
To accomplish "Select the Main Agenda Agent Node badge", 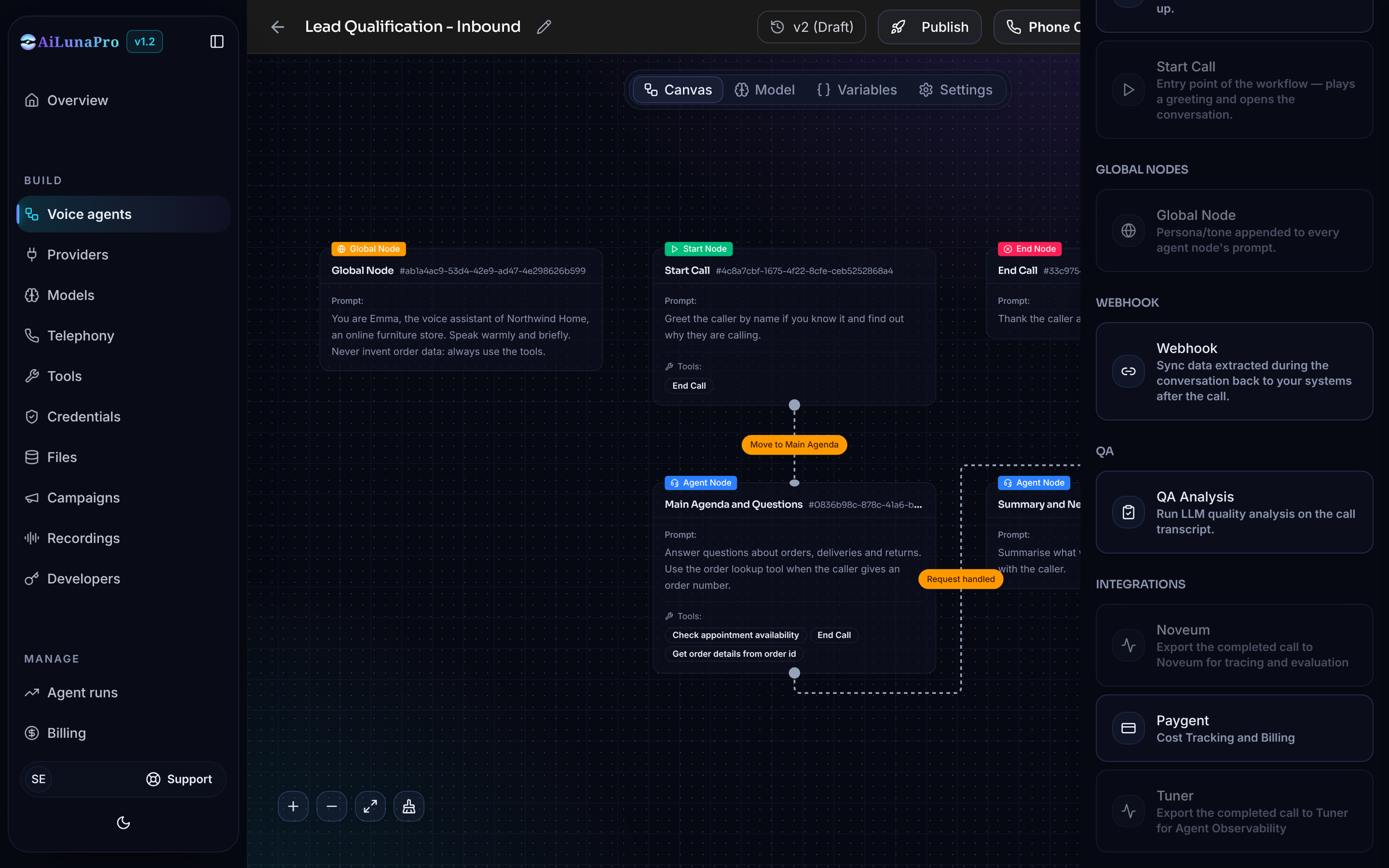I will 701,483.
